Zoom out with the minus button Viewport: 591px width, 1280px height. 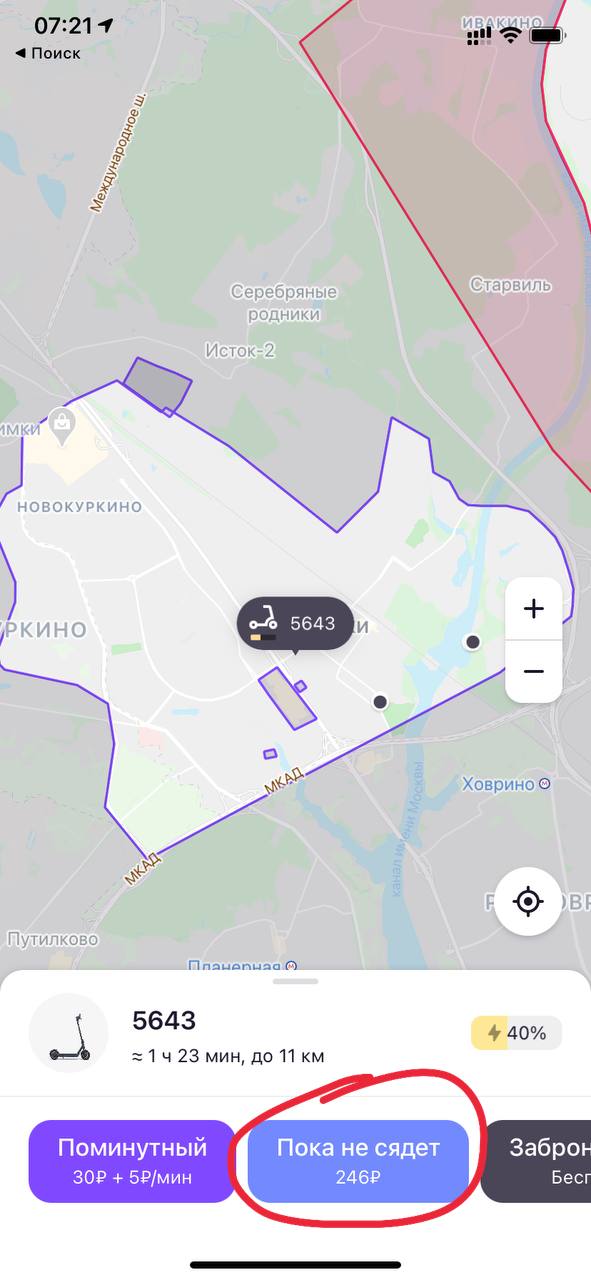click(x=533, y=671)
